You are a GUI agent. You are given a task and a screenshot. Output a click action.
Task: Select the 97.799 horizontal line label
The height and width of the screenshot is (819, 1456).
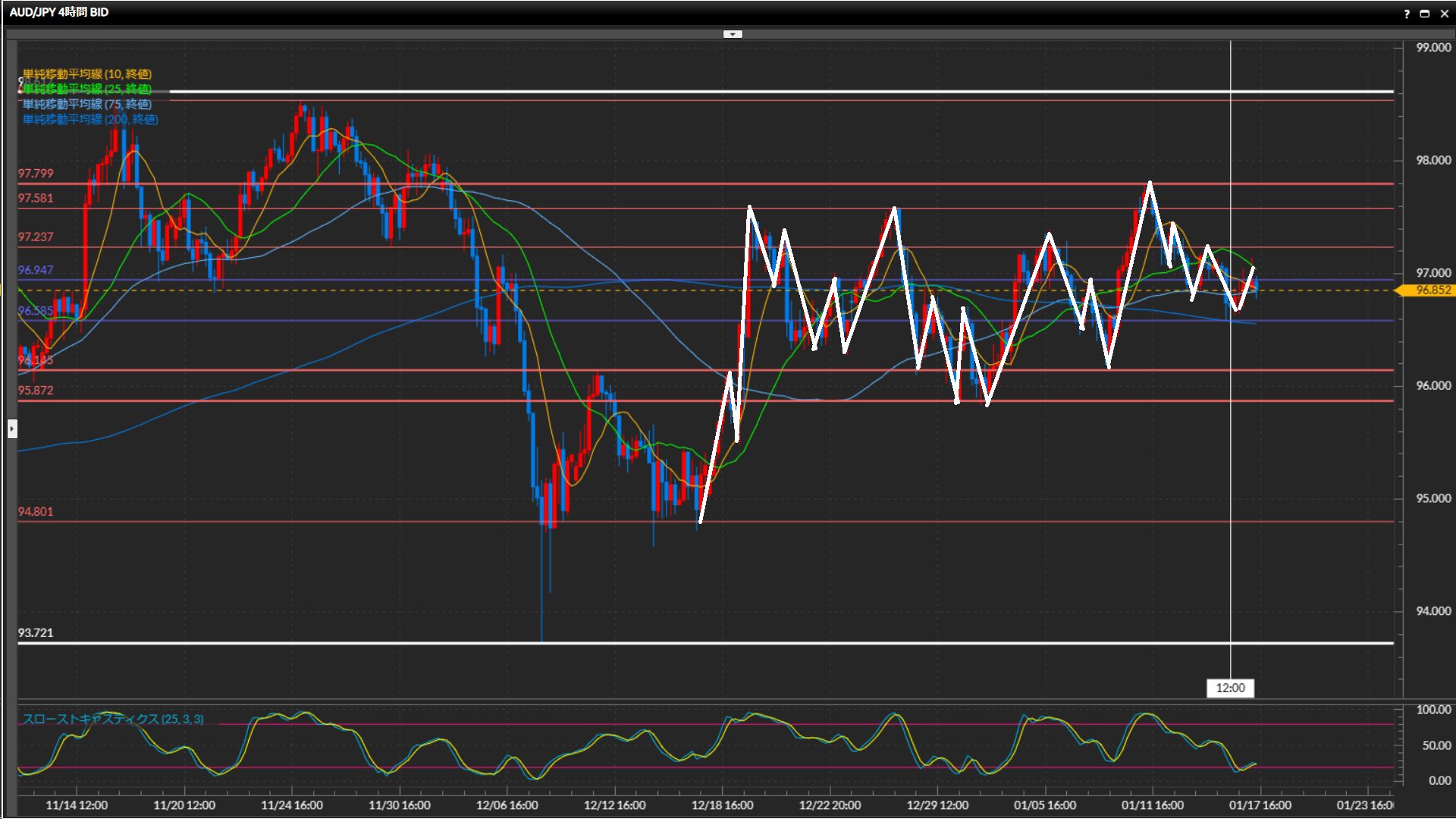tap(36, 174)
